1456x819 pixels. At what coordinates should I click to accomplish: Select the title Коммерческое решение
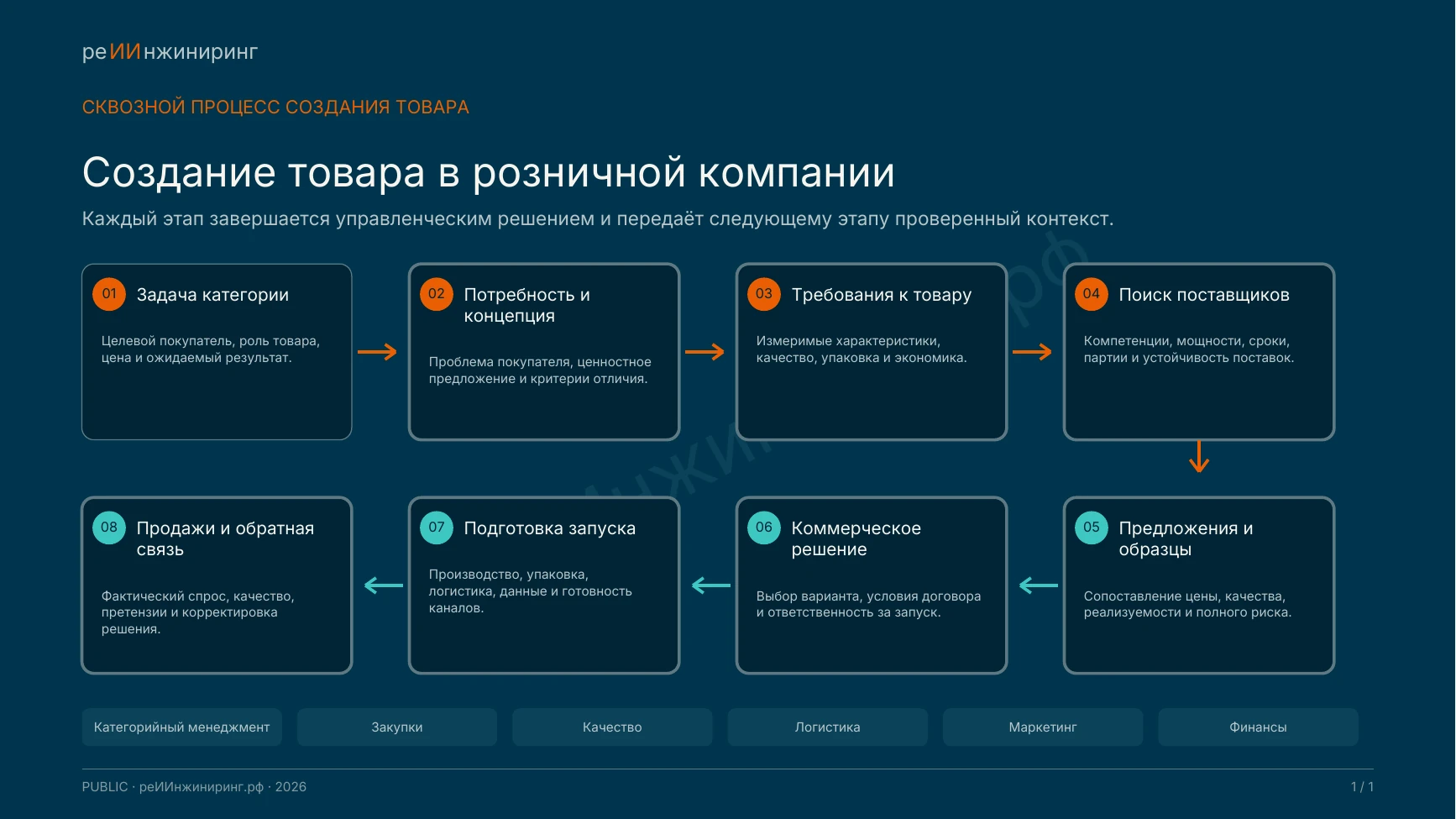[856, 538]
